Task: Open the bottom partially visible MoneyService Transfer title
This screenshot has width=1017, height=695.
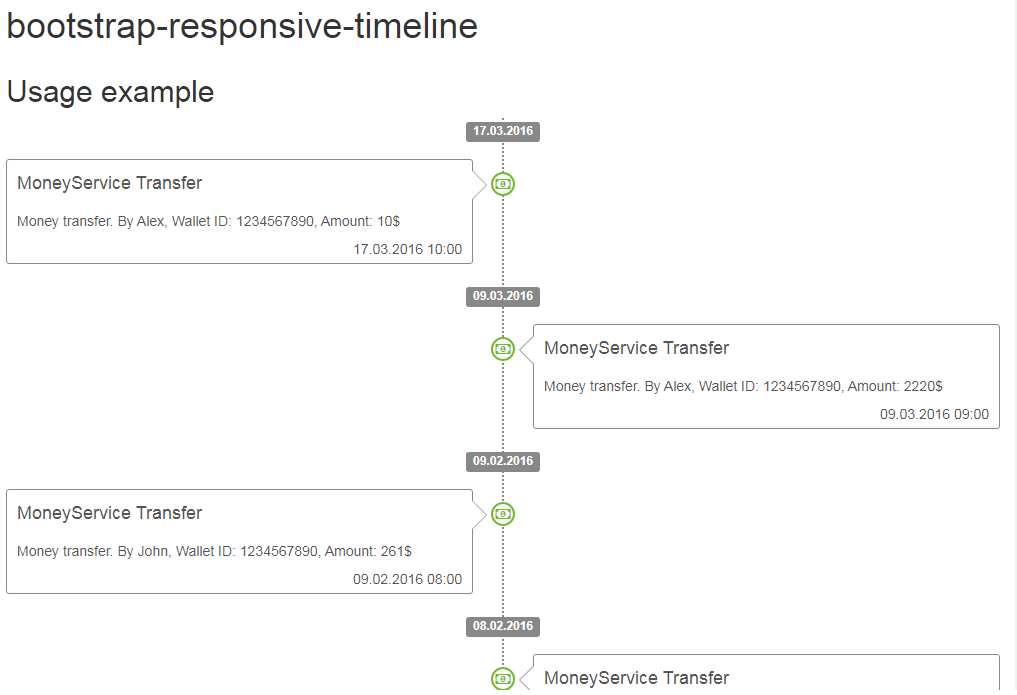Action: 636,678
